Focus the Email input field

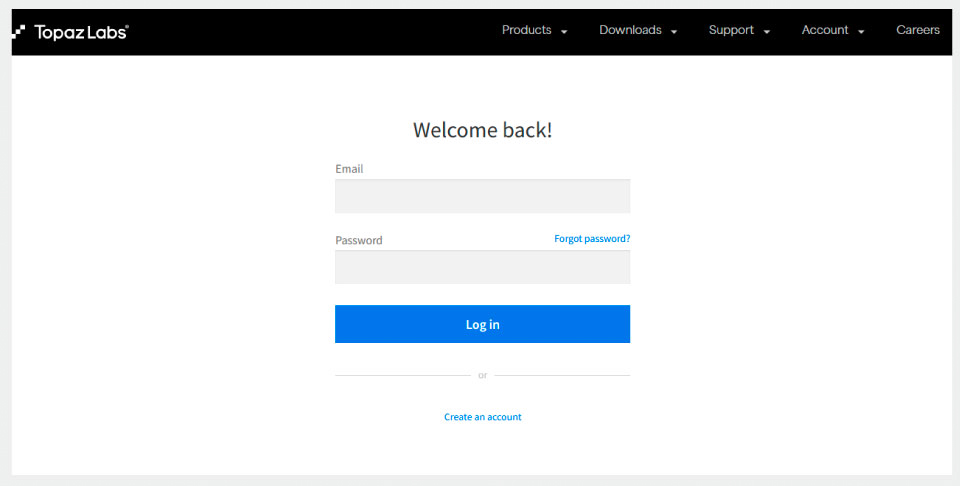pyautogui.click(x=482, y=197)
